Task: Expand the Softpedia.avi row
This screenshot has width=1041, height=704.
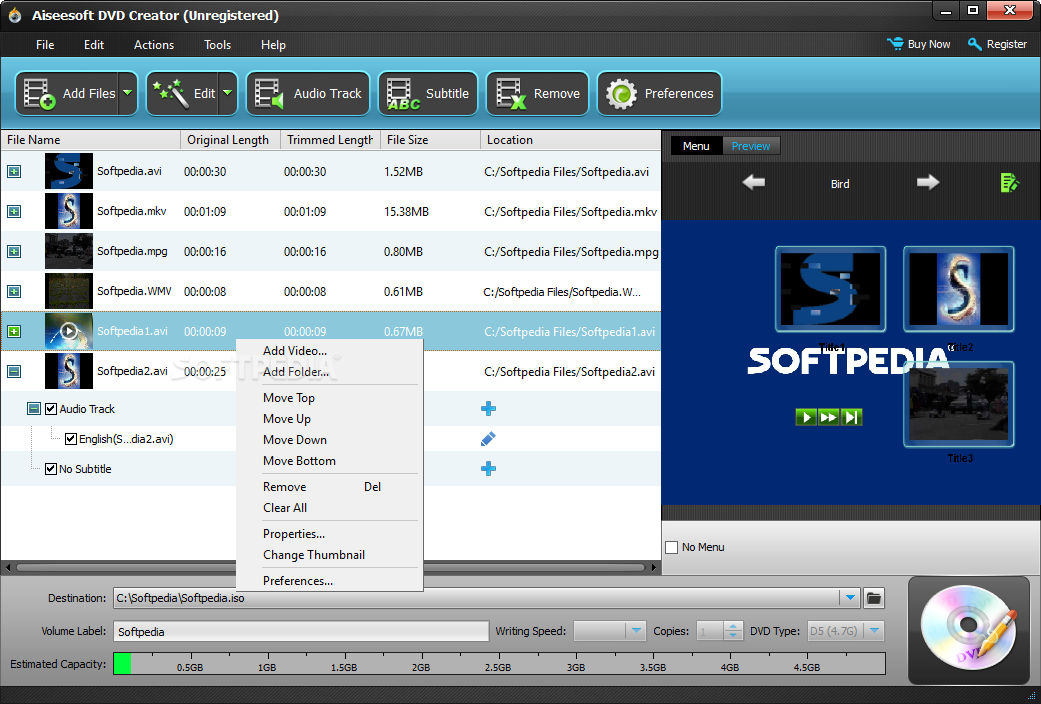Action: coord(14,171)
